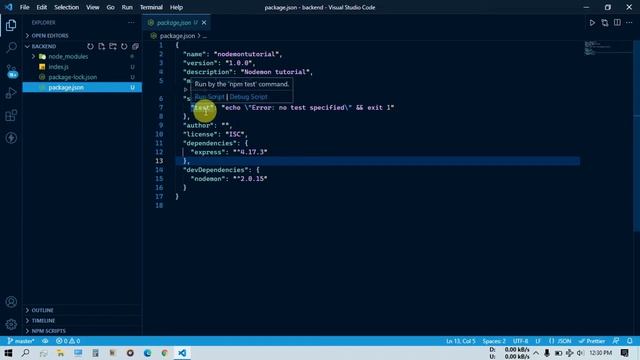Click the Explorer more actions ellipsis
This screenshot has width=640, height=360.
(x=131, y=23)
